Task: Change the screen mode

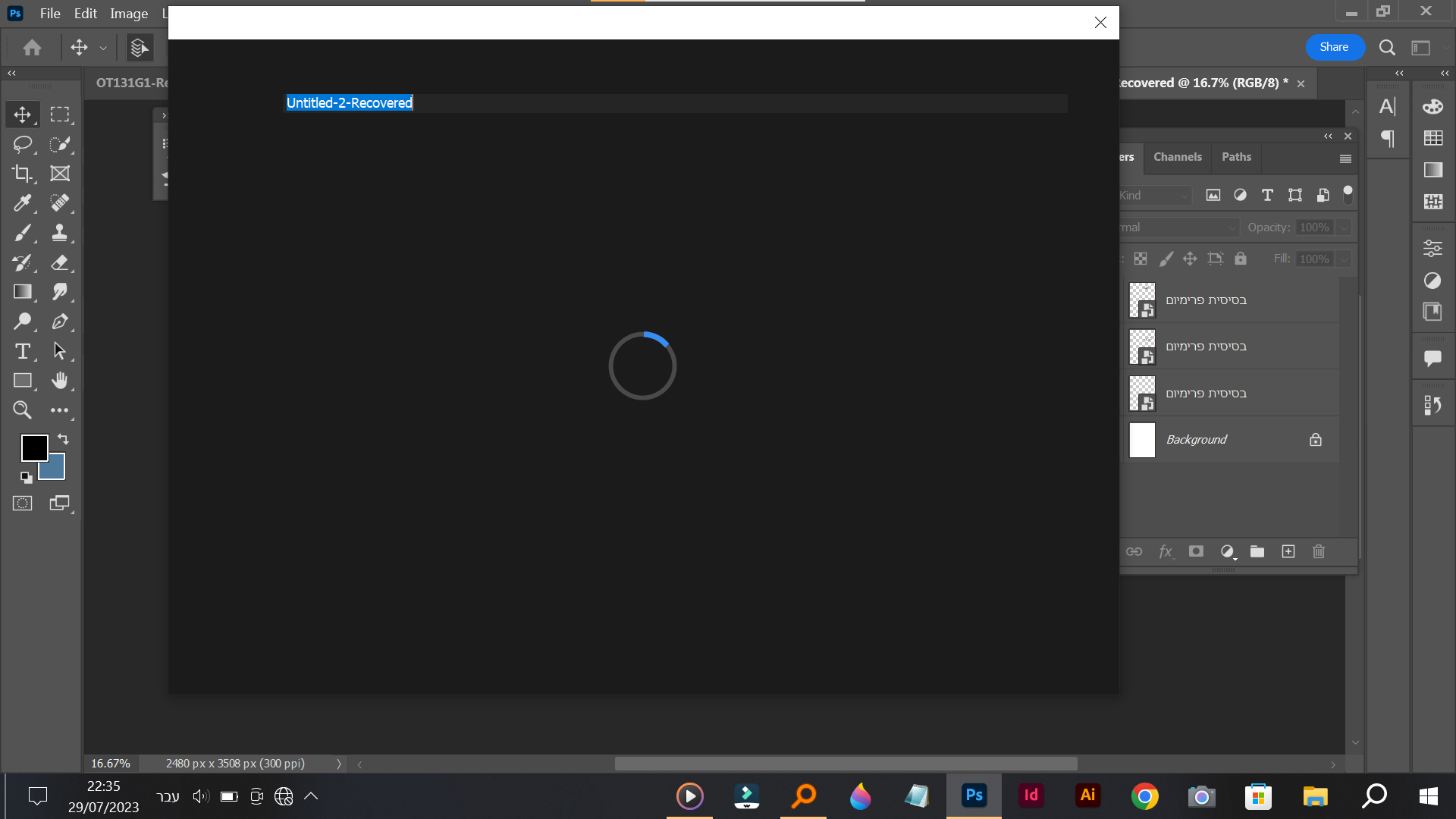Action: coord(60,504)
